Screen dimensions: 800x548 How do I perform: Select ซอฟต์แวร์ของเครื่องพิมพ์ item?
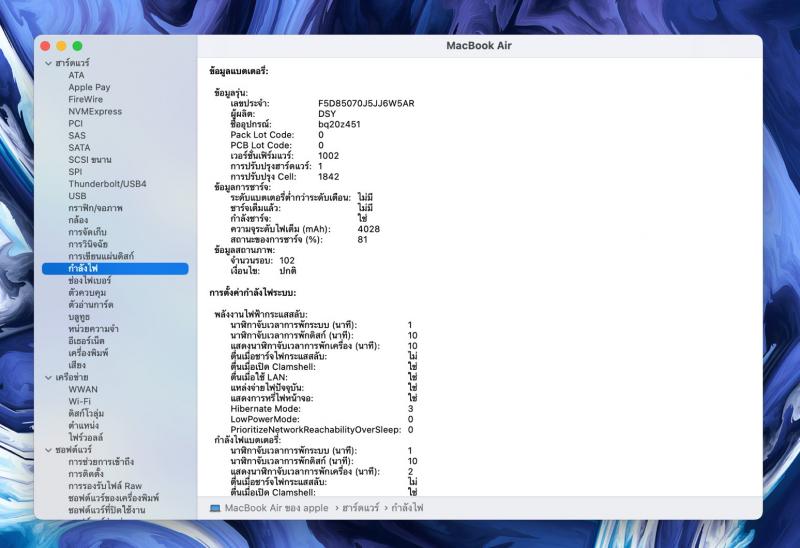[114, 498]
